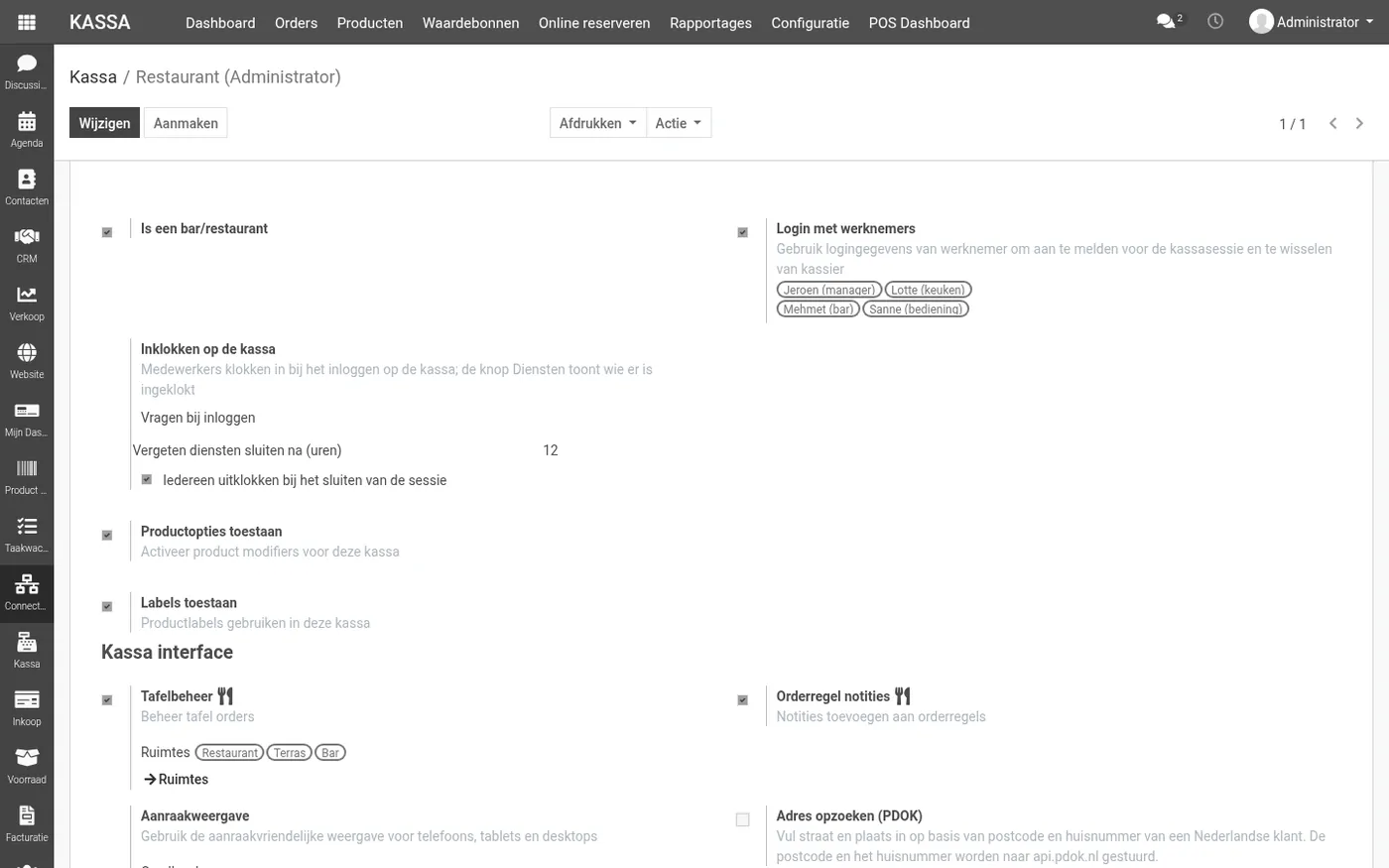Open the Website globe icon
1389x868 pixels.
coord(27,360)
